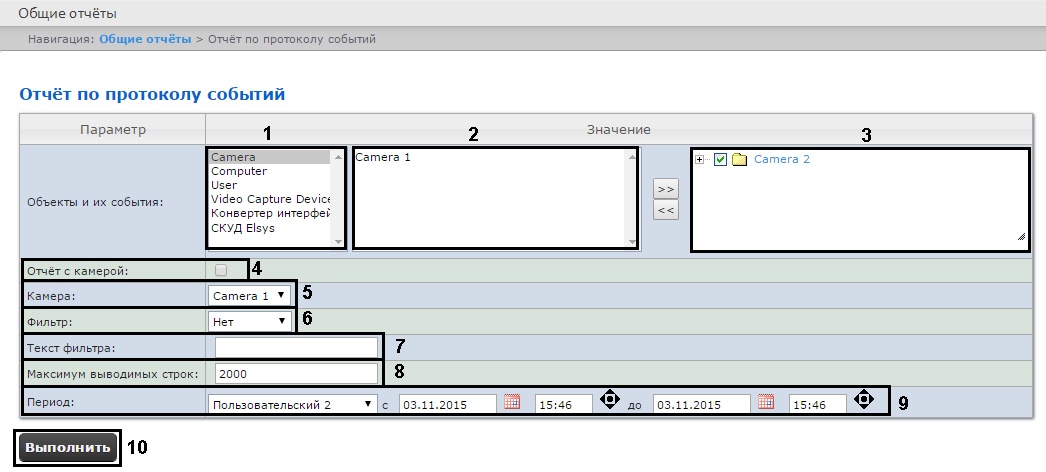Open the start date calendar picker
The width and height of the screenshot is (1046, 472).
tap(512, 403)
